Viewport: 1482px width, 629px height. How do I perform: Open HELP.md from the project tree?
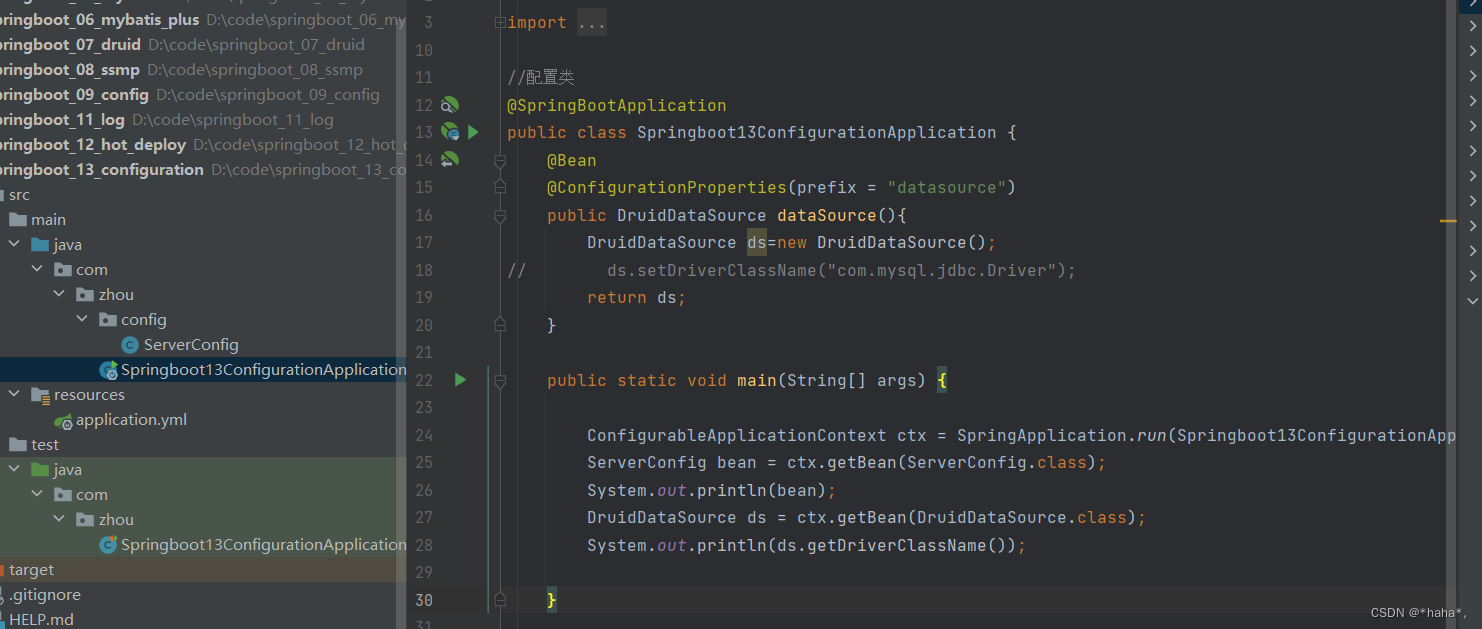pos(40,619)
